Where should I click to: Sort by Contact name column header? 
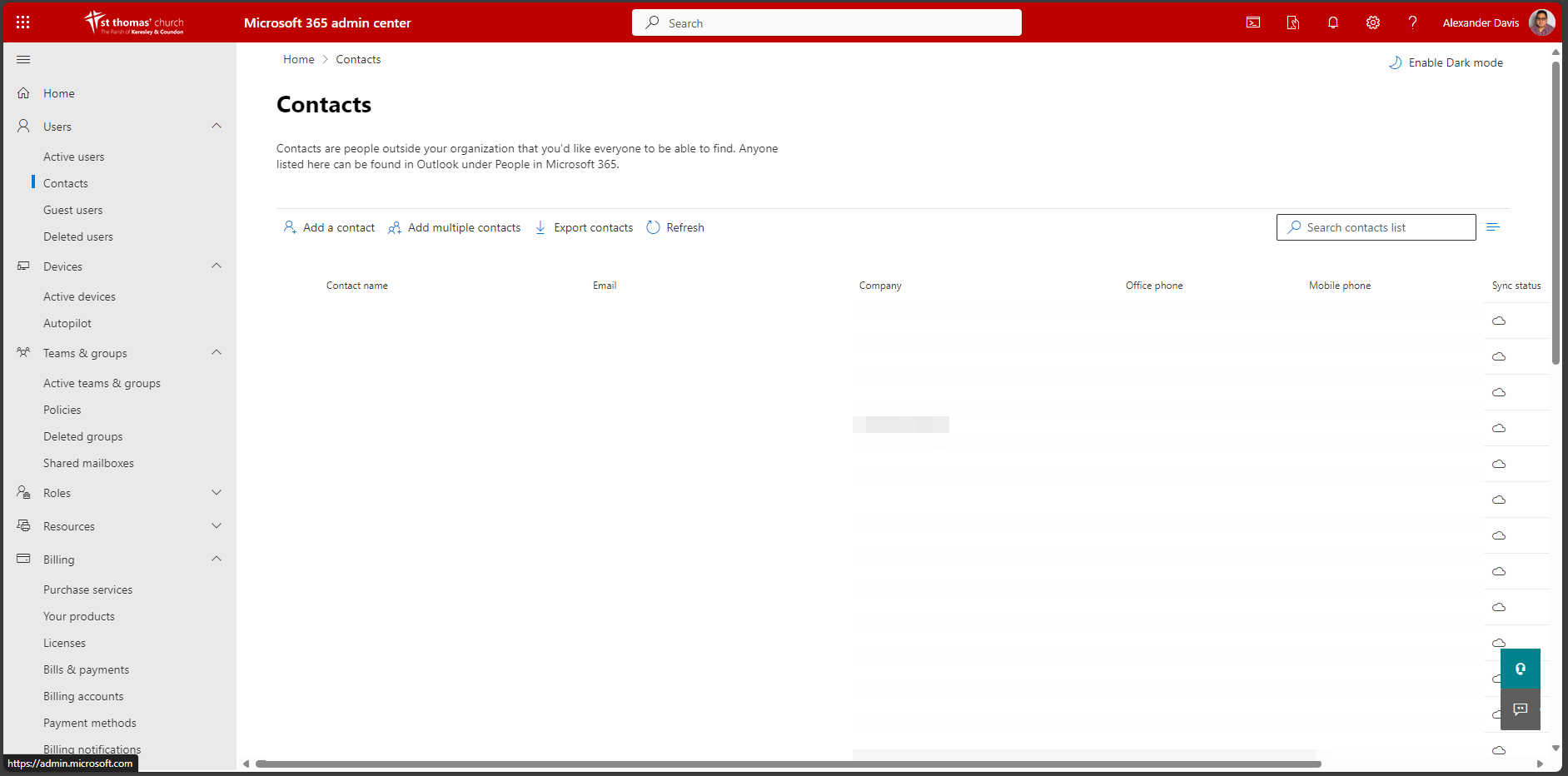click(357, 286)
